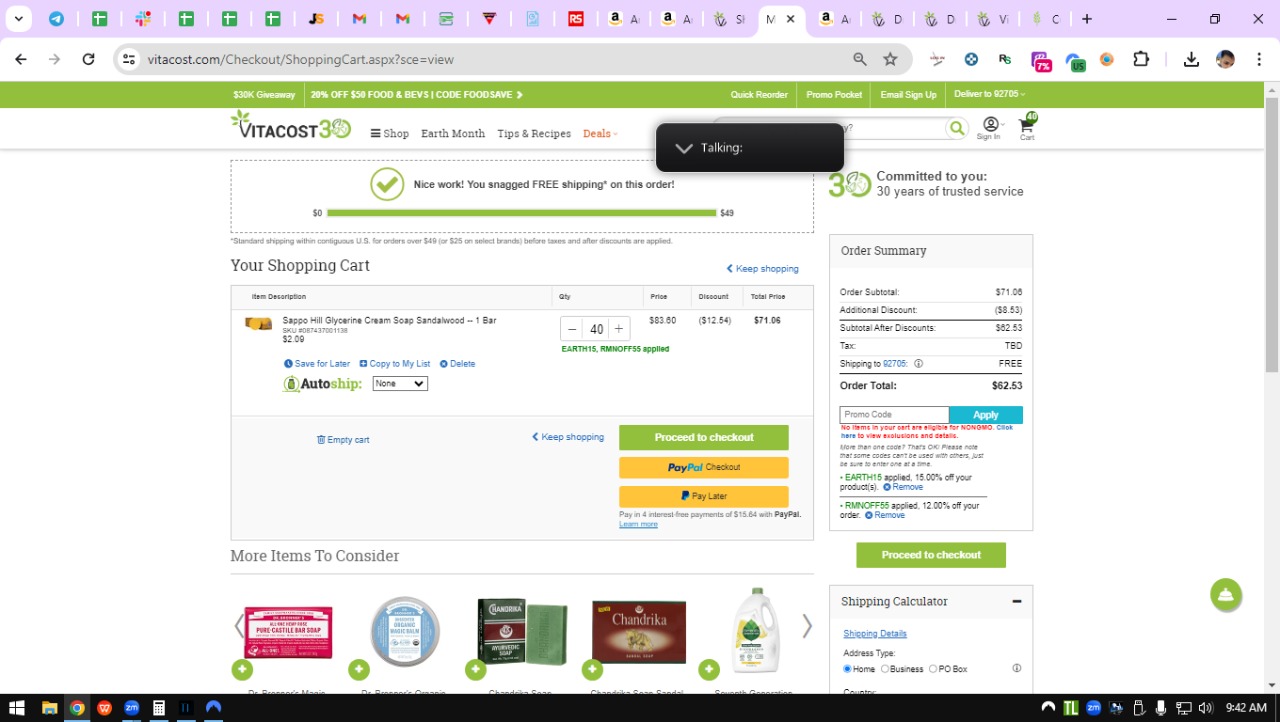Apply the promo code
Viewport: 1280px width, 722px height.
point(986,415)
